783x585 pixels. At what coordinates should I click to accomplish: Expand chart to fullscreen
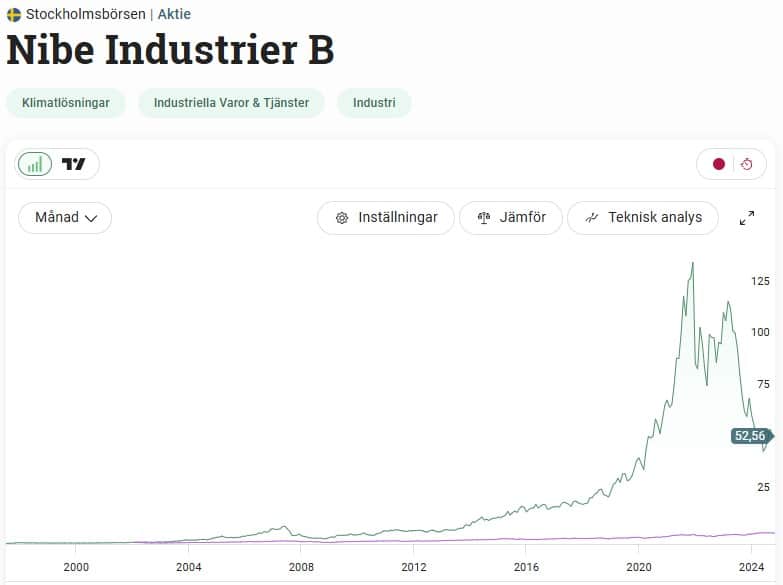(x=746, y=218)
